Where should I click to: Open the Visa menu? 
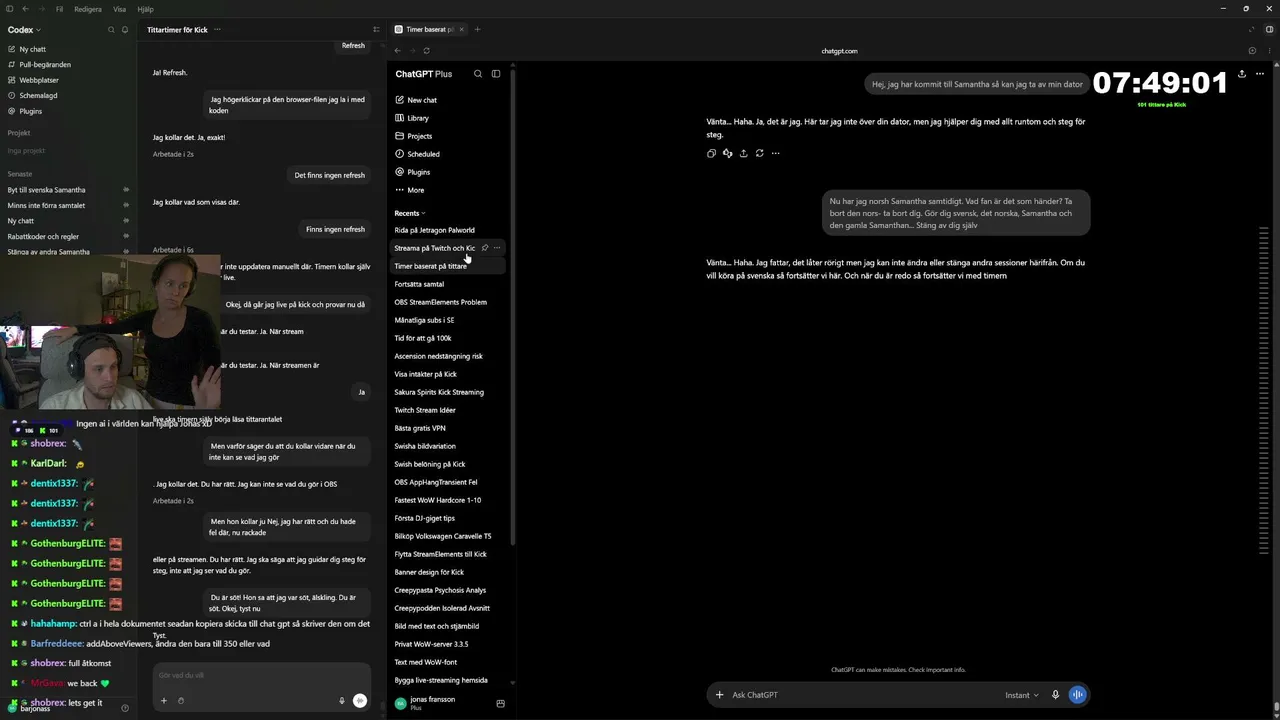pyautogui.click(x=120, y=9)
